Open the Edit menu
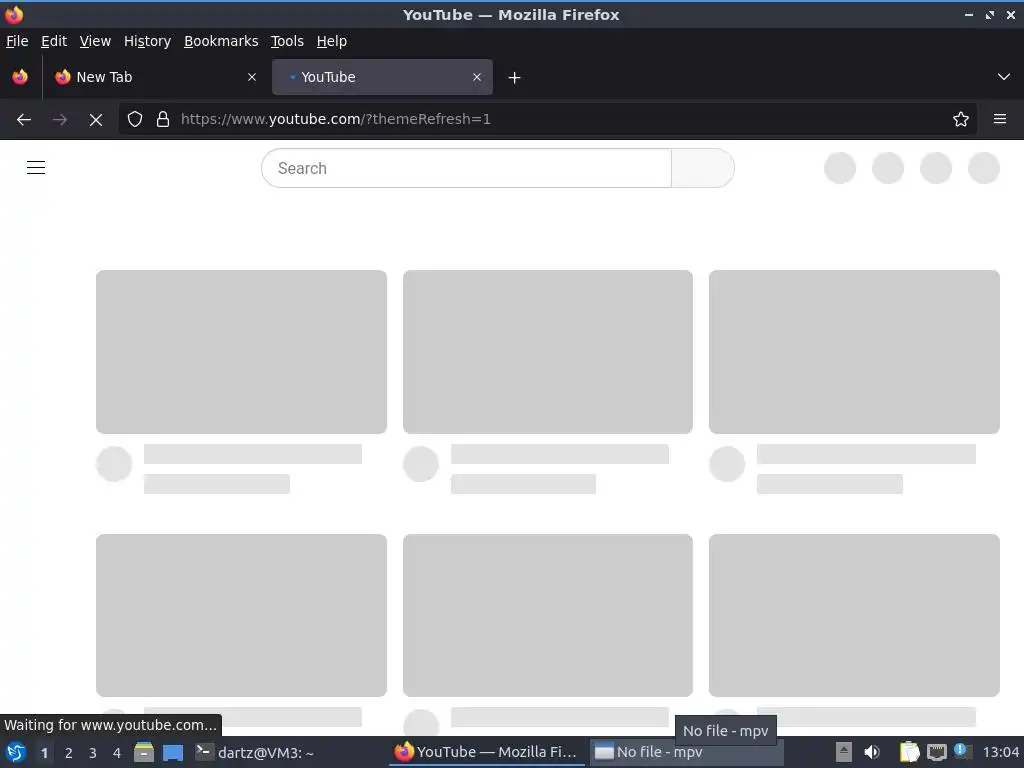This screenshot has height=768, width=1024. tap(54, 41)
